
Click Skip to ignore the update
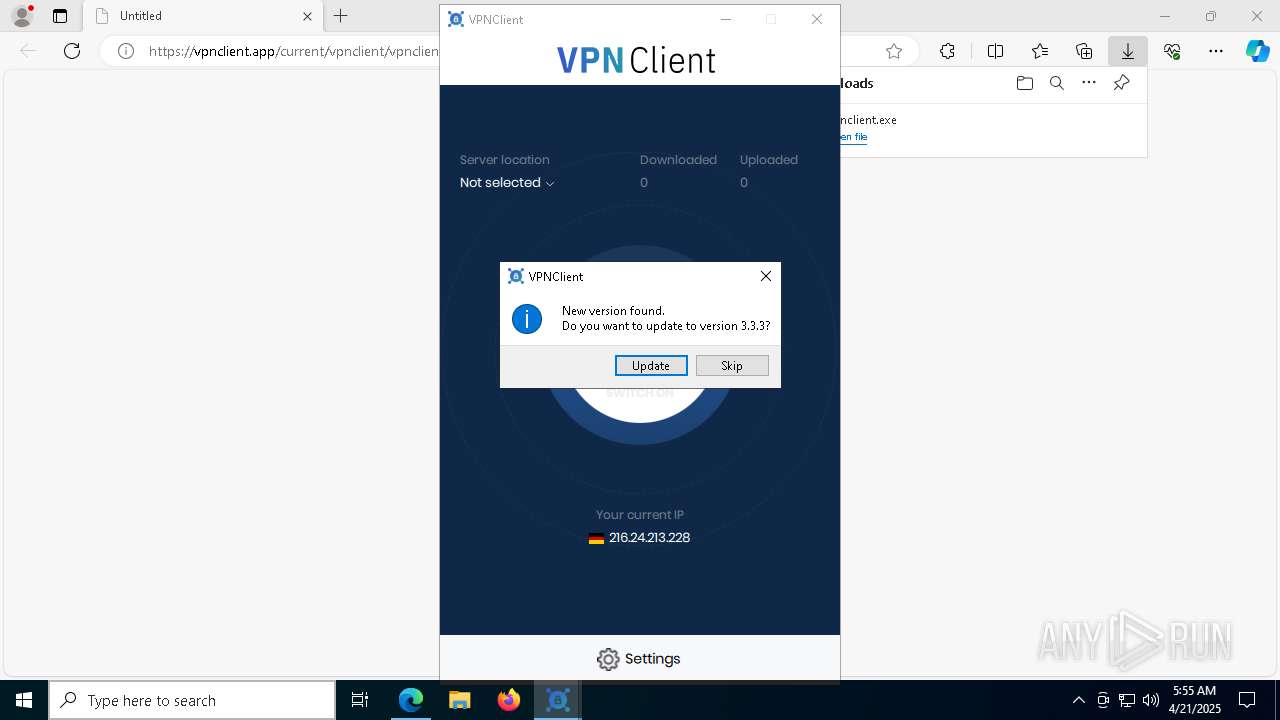click(x=732, y=366)
